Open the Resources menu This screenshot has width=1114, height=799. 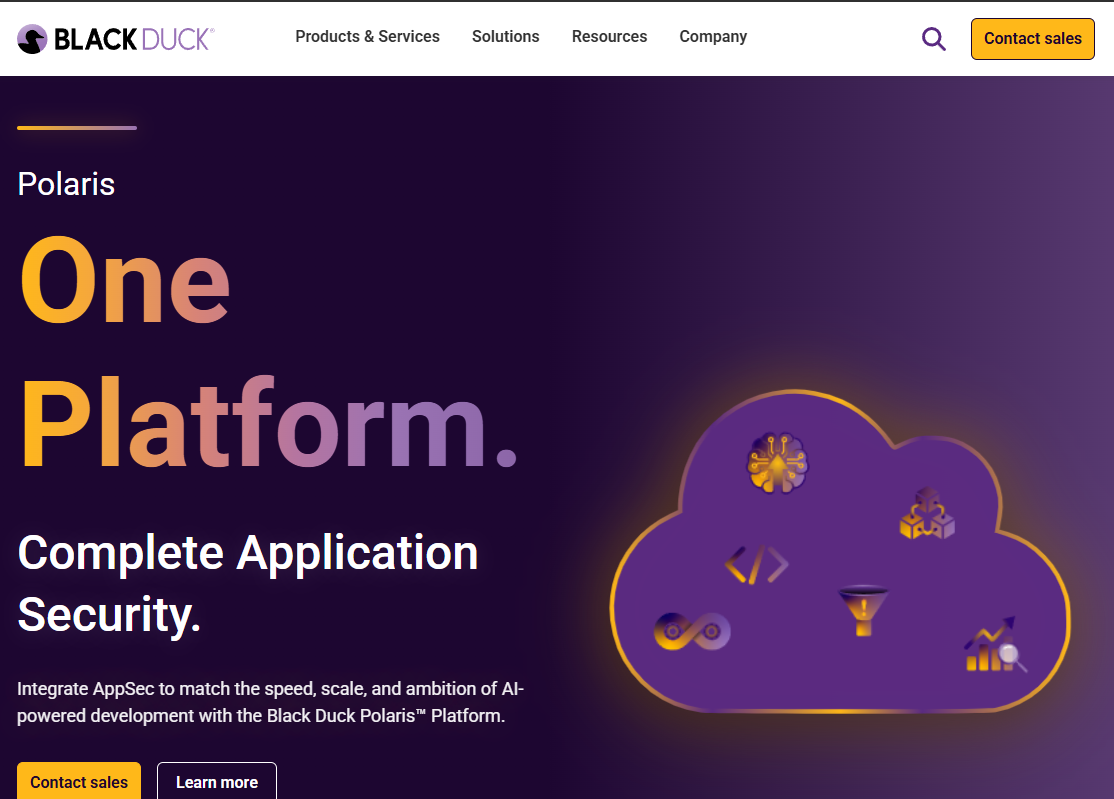pyautogui.click(x=610, y=36)
